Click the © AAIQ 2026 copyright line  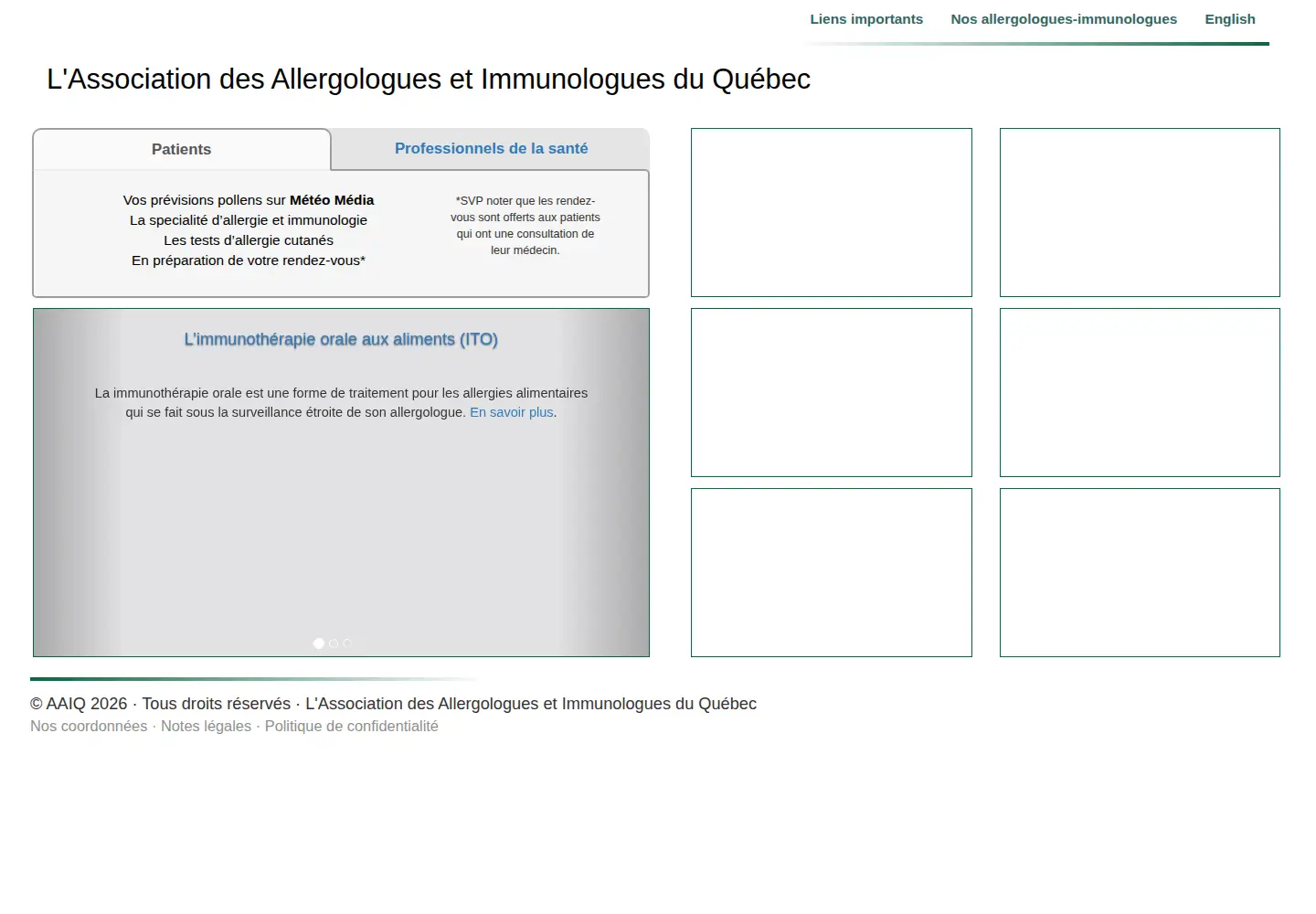pos(393,704)
